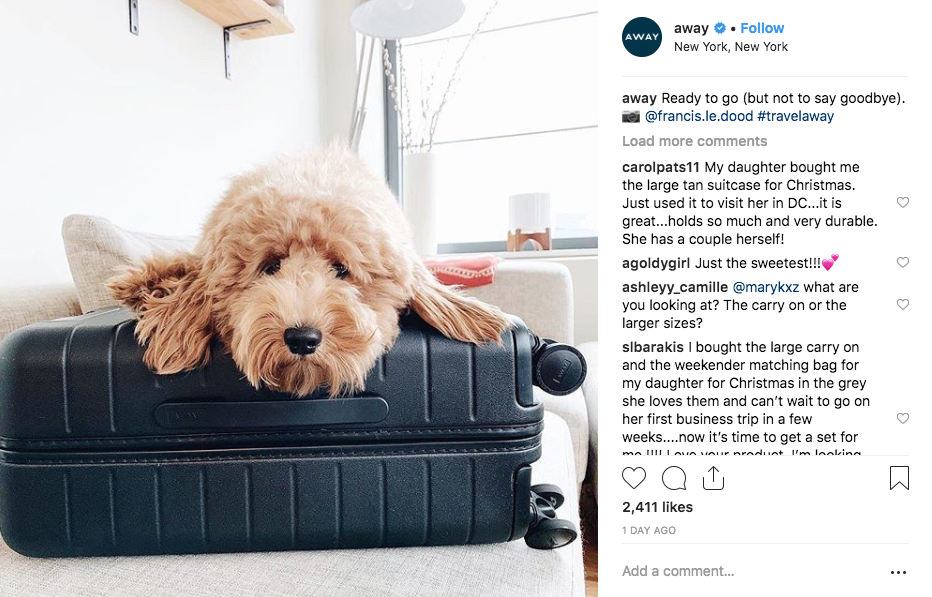Viewport: 932px width, 597px height.
Task: Open the dog on suitcase photo
Action: 299,298
